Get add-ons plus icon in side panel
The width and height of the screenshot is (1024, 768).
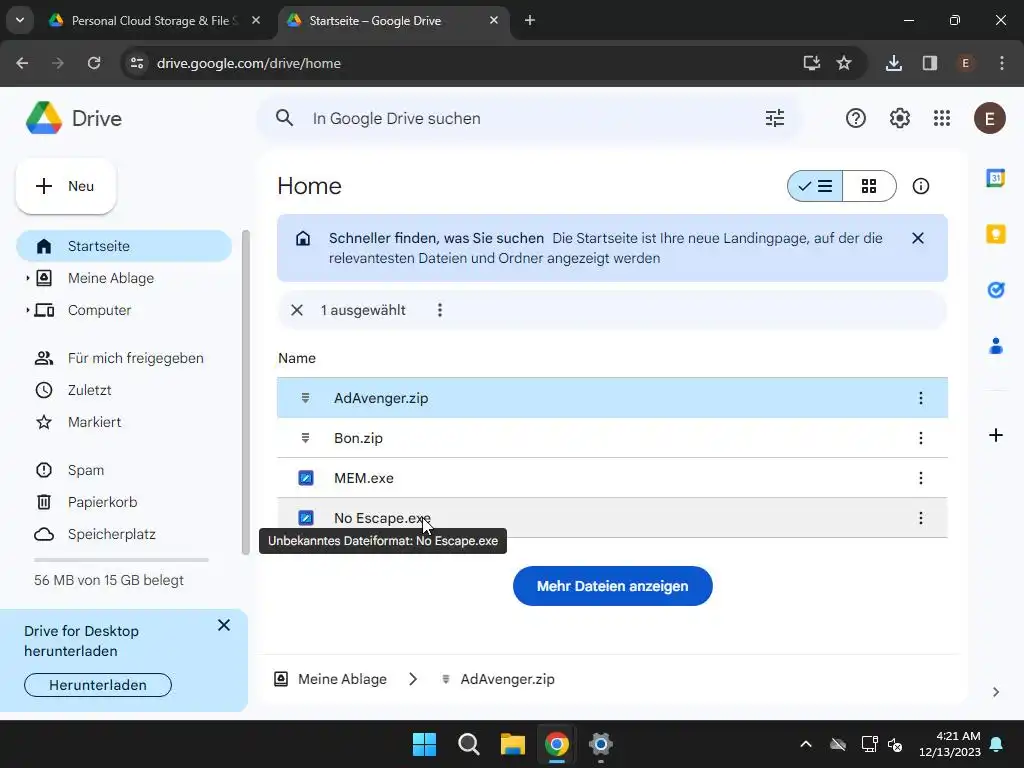(x=995, y=435)
